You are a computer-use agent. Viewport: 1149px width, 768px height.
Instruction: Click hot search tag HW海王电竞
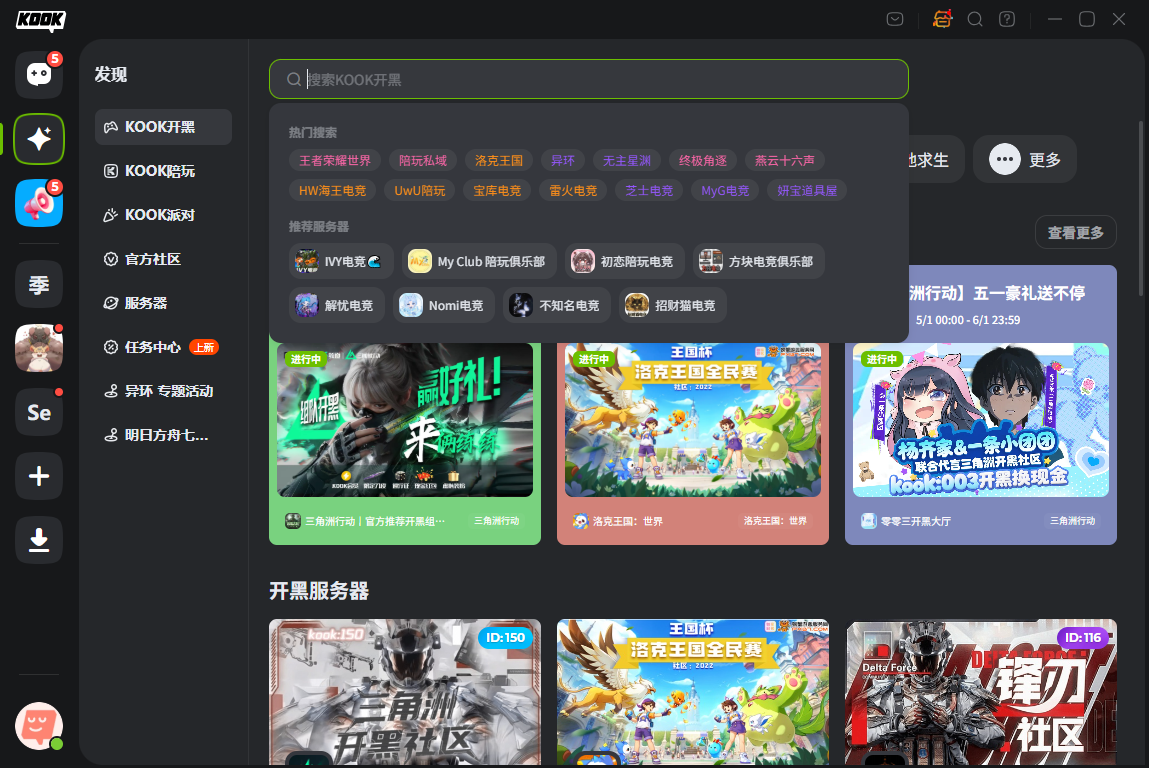333,191
